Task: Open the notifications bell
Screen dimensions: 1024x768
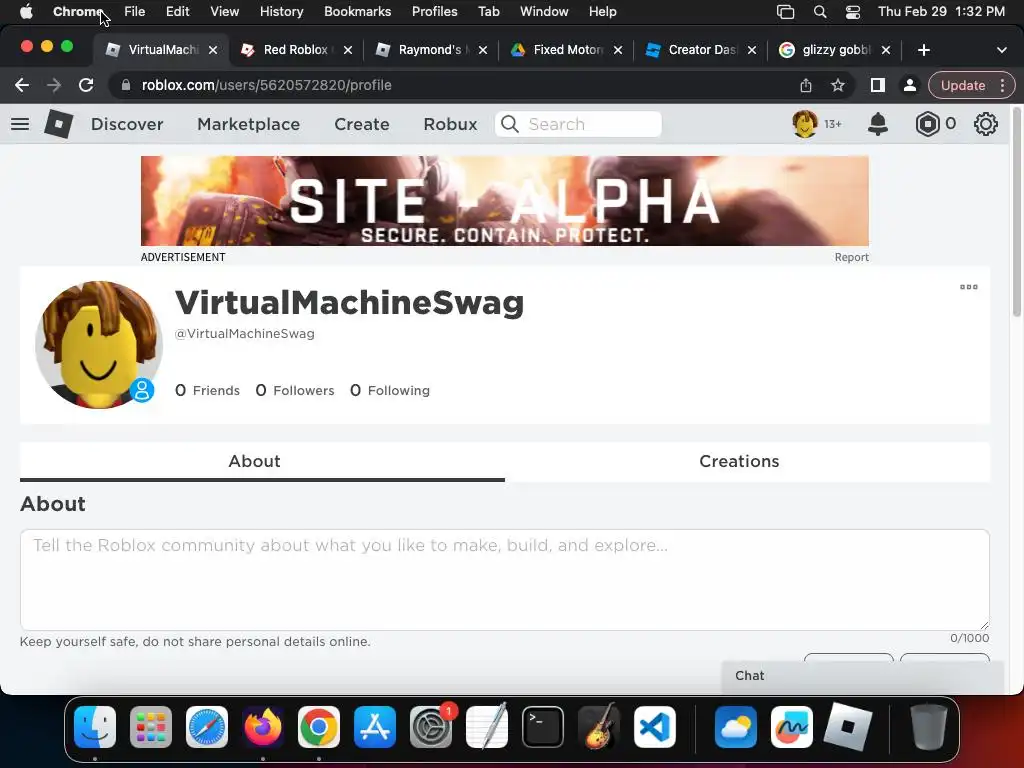Action: (878, 124)
